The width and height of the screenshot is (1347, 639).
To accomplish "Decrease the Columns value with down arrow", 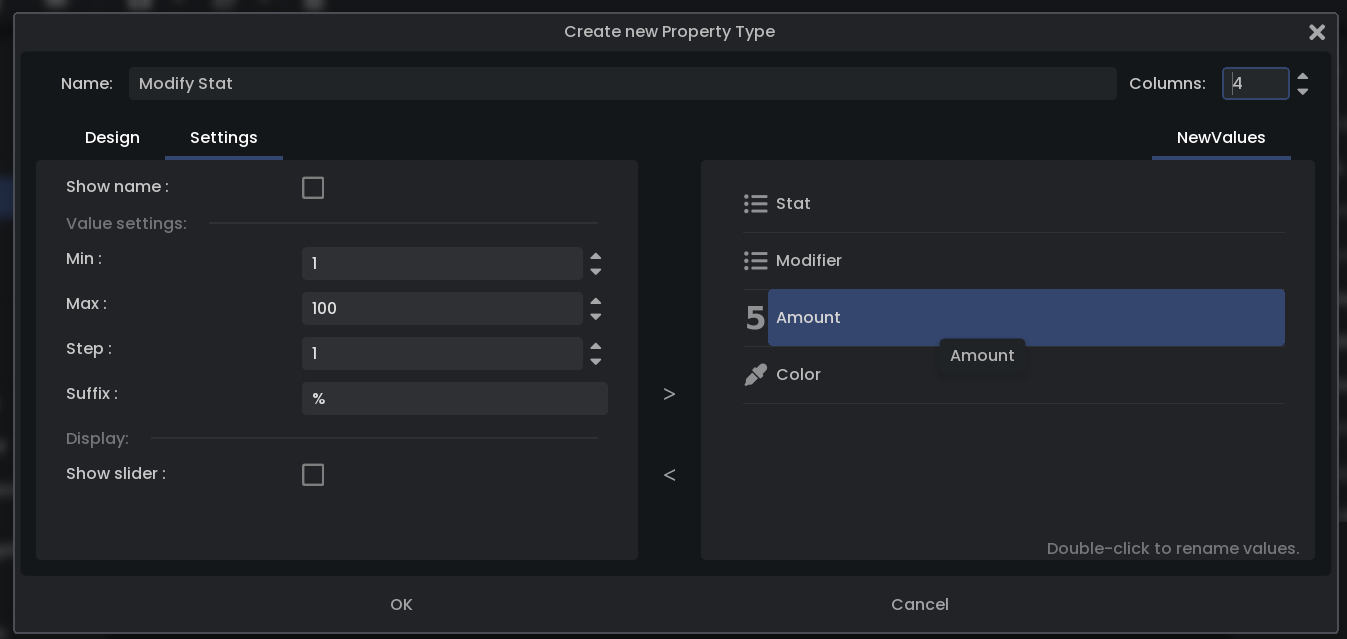I will click(x=1302, y=92).
